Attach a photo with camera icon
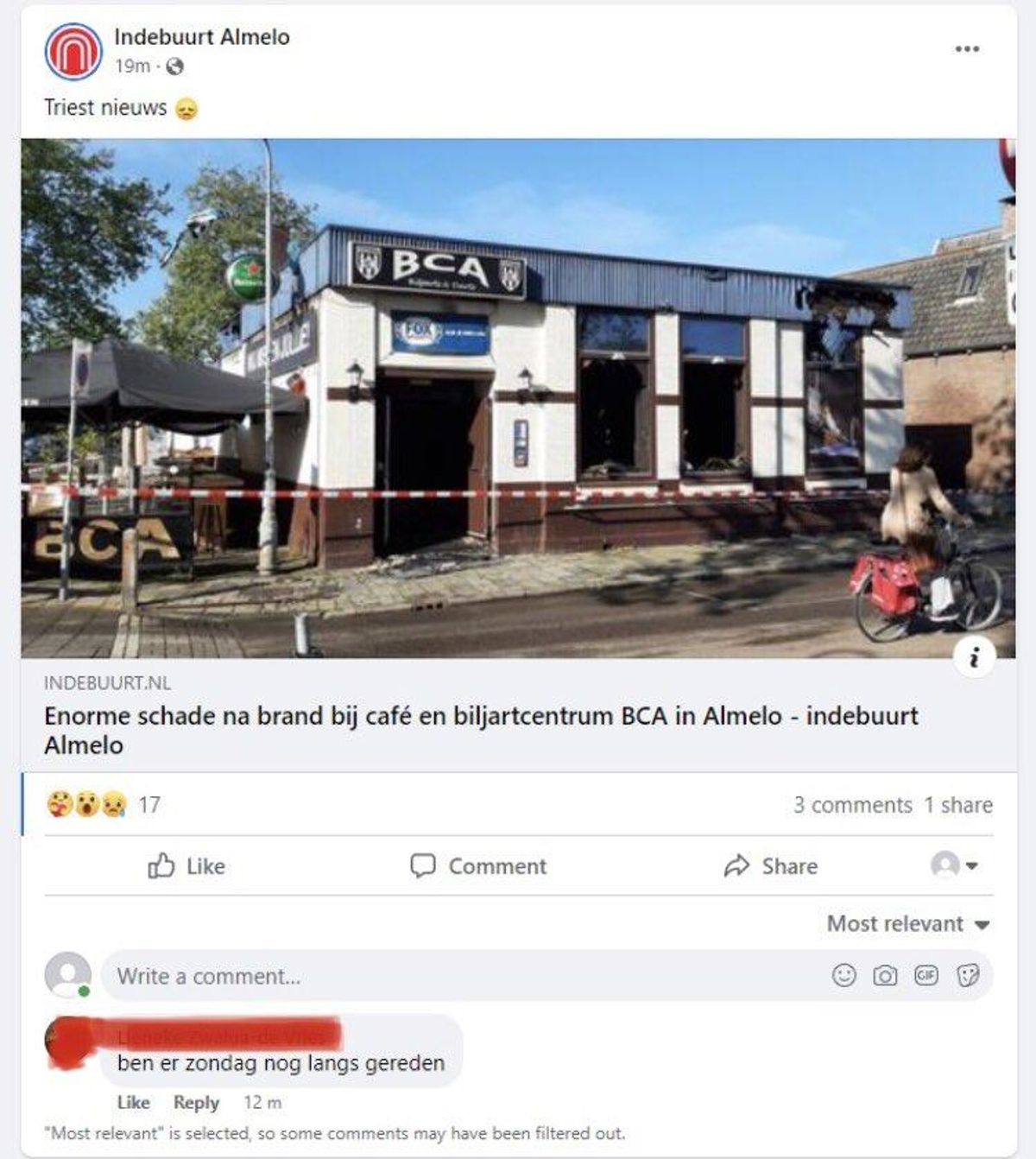Viewport: 1036px width, 1159px height. (x=885, y=976)
